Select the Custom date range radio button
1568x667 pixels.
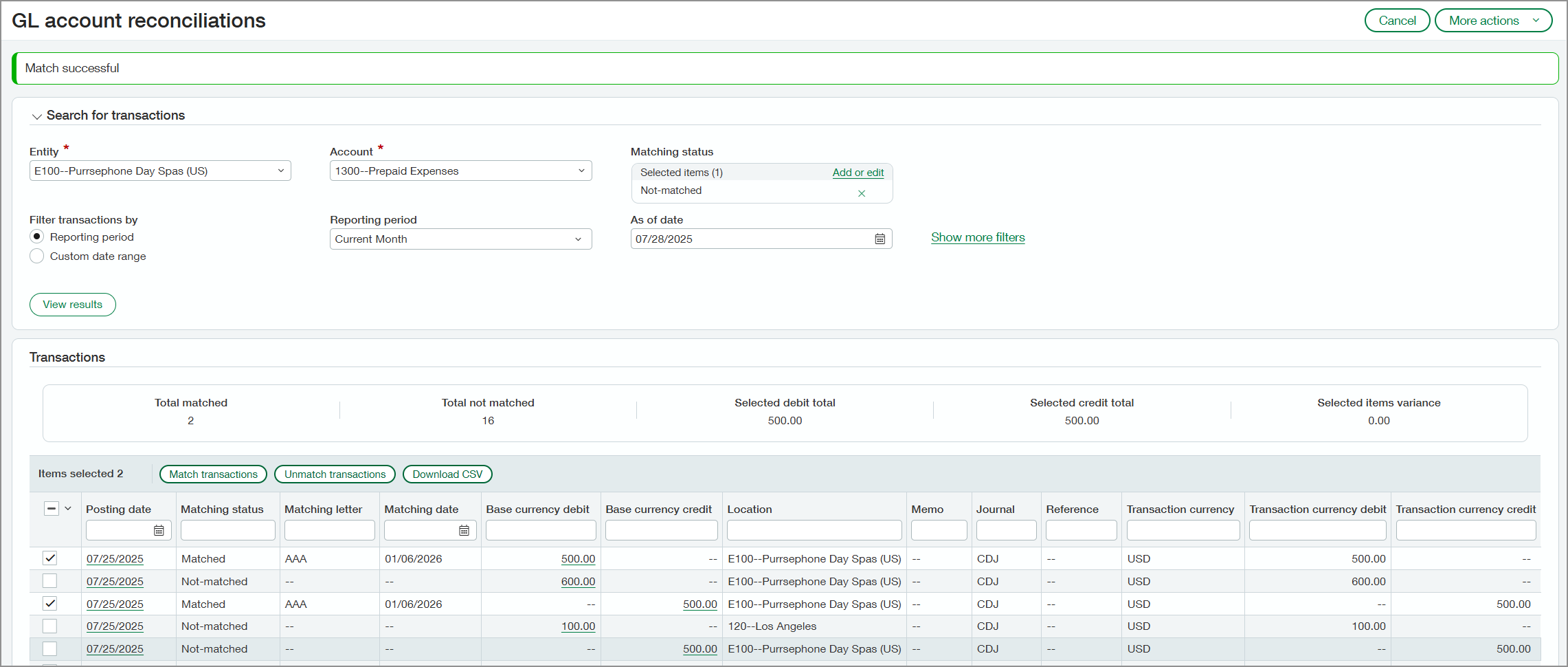point(36,256)
